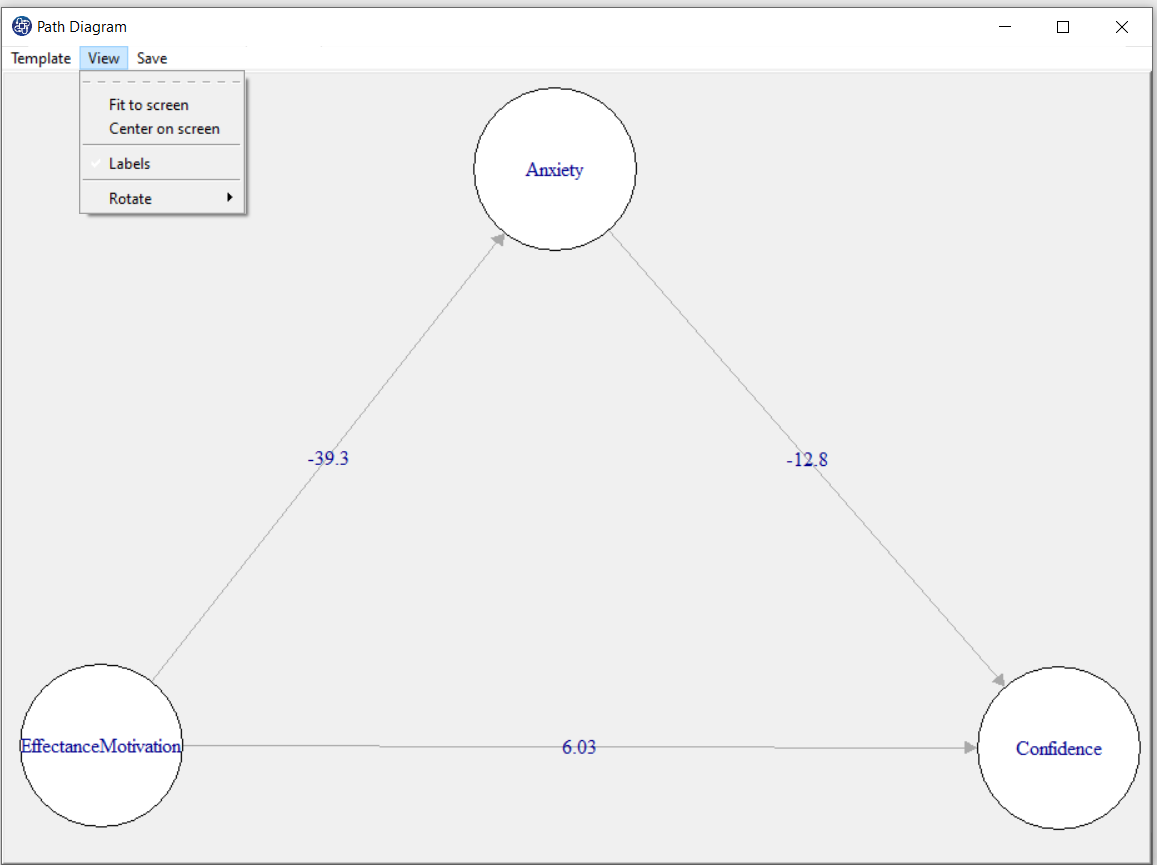Image resolution: width=1157 pixels, height=865 pixels.
Task: Choose Fit to screen
Action: pos(149,105)
